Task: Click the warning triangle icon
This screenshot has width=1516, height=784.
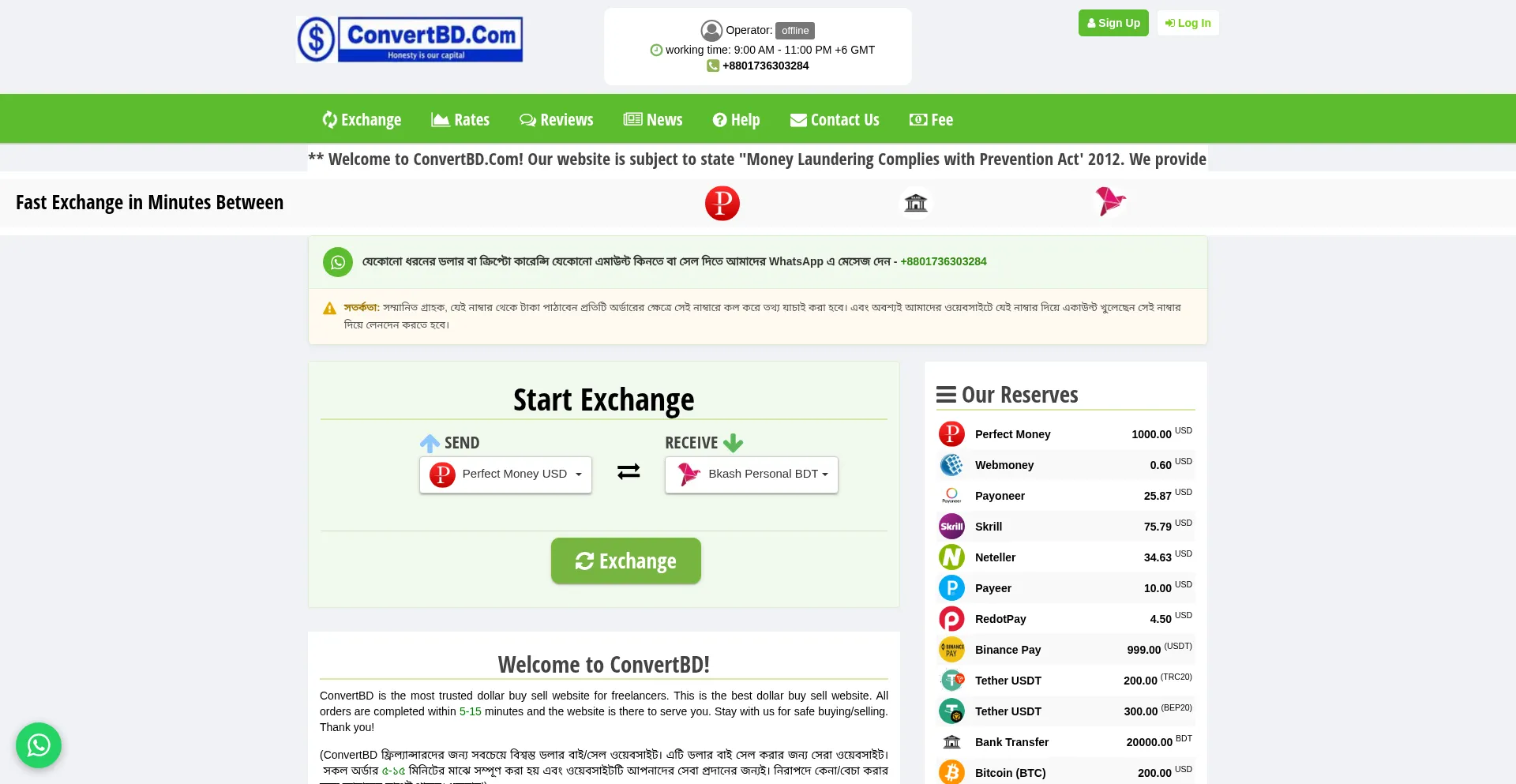Action: (x=329, y=308)
